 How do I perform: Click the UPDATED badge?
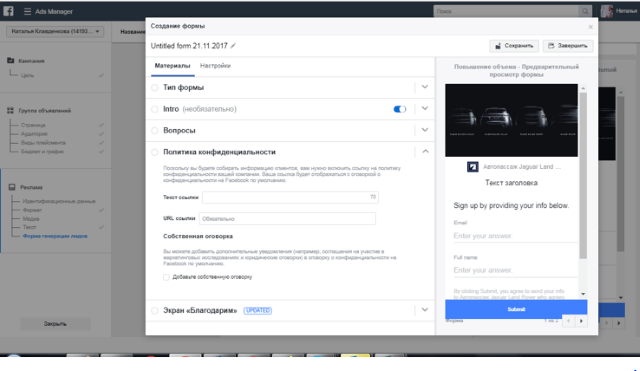(258, 311)
